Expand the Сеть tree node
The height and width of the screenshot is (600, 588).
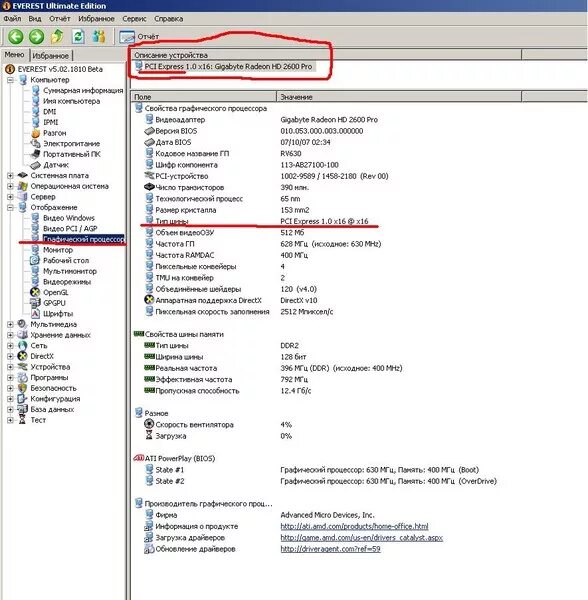[10, 346]
